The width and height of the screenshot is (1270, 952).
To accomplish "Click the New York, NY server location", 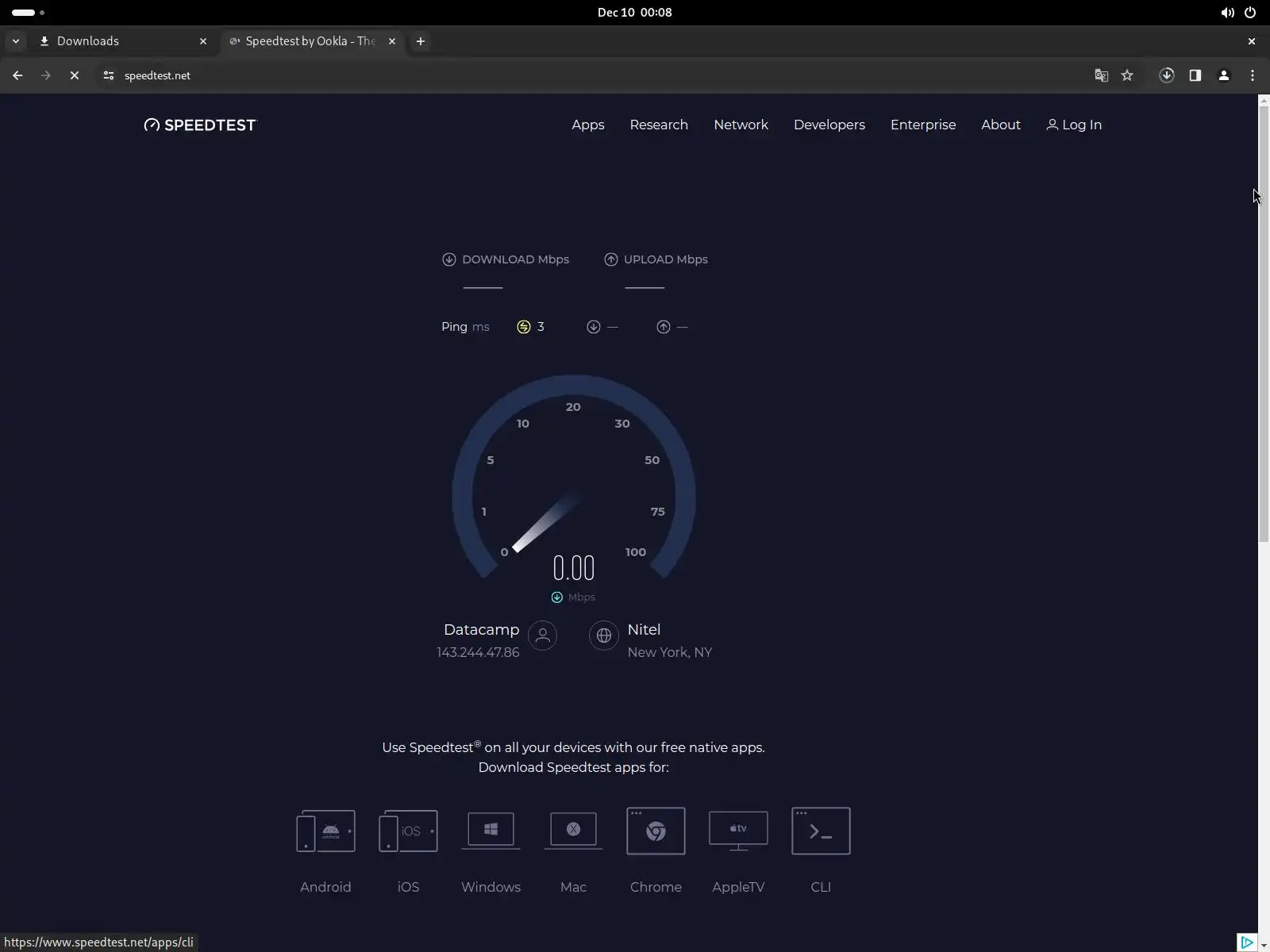I will pyautogui.click(x=670, y=652).
